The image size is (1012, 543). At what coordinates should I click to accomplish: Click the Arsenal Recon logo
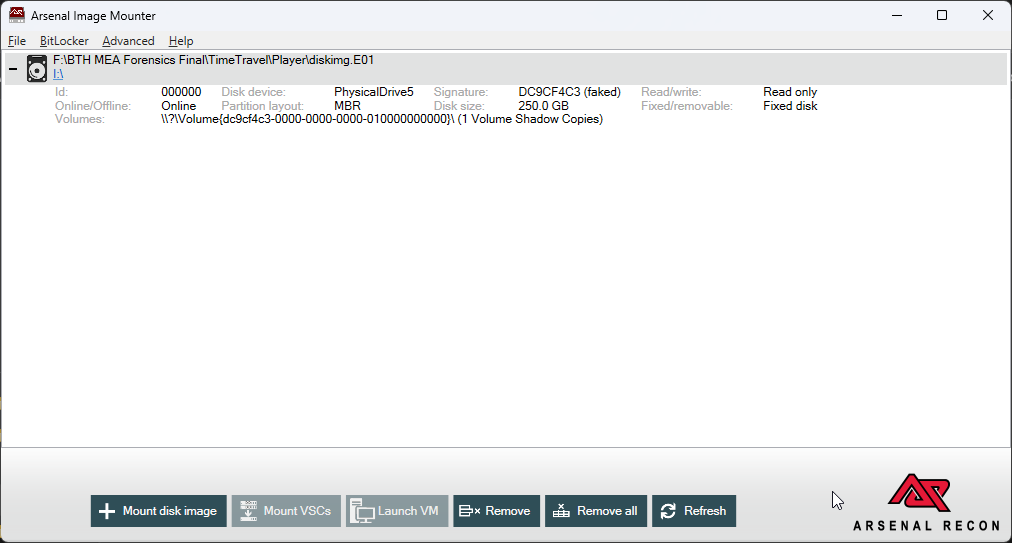[x=922, y=502]
